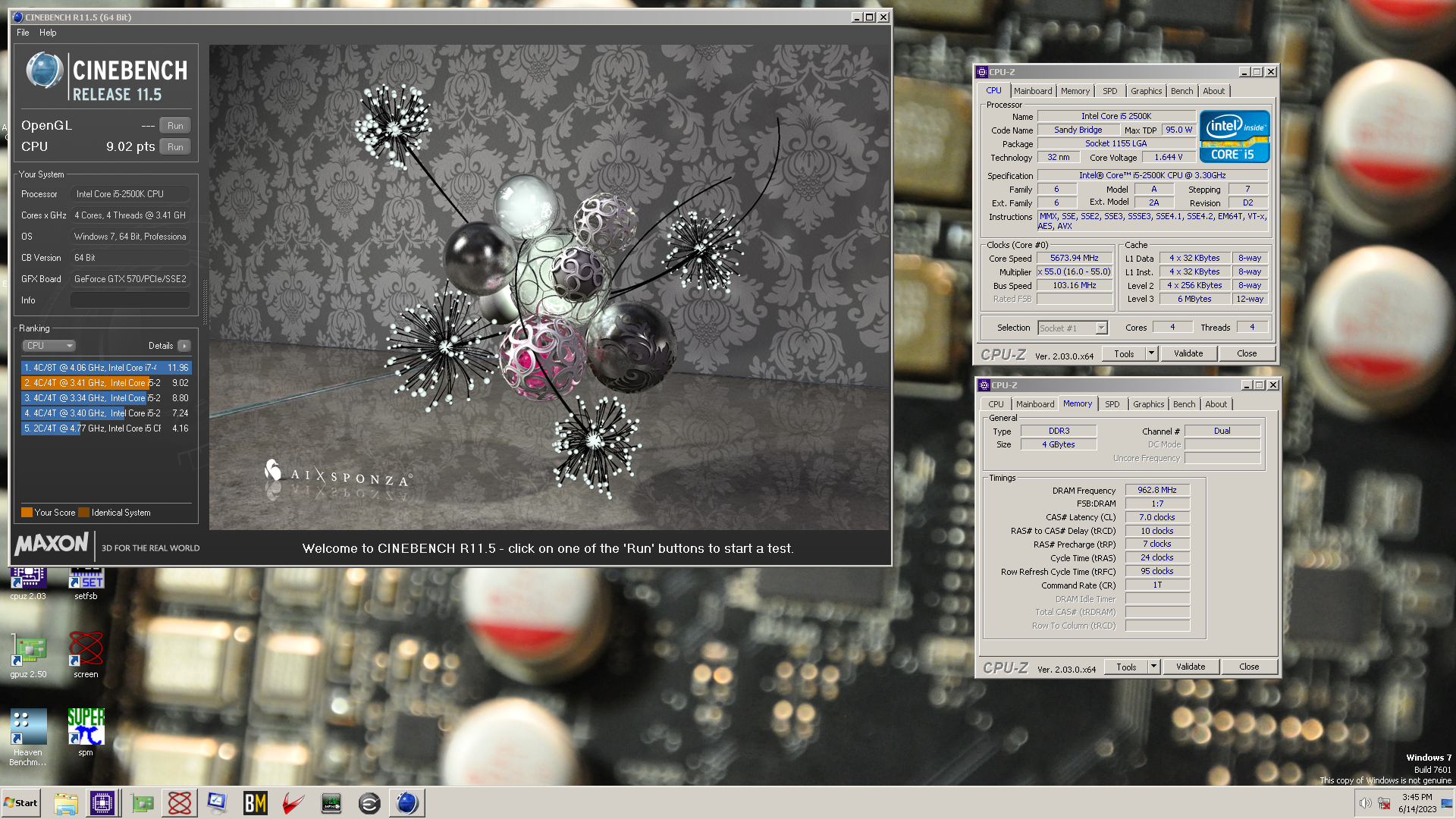1456x819 pixels.
Task: Select ranking row 4 scoring 7.24
Action: point(106,413)
